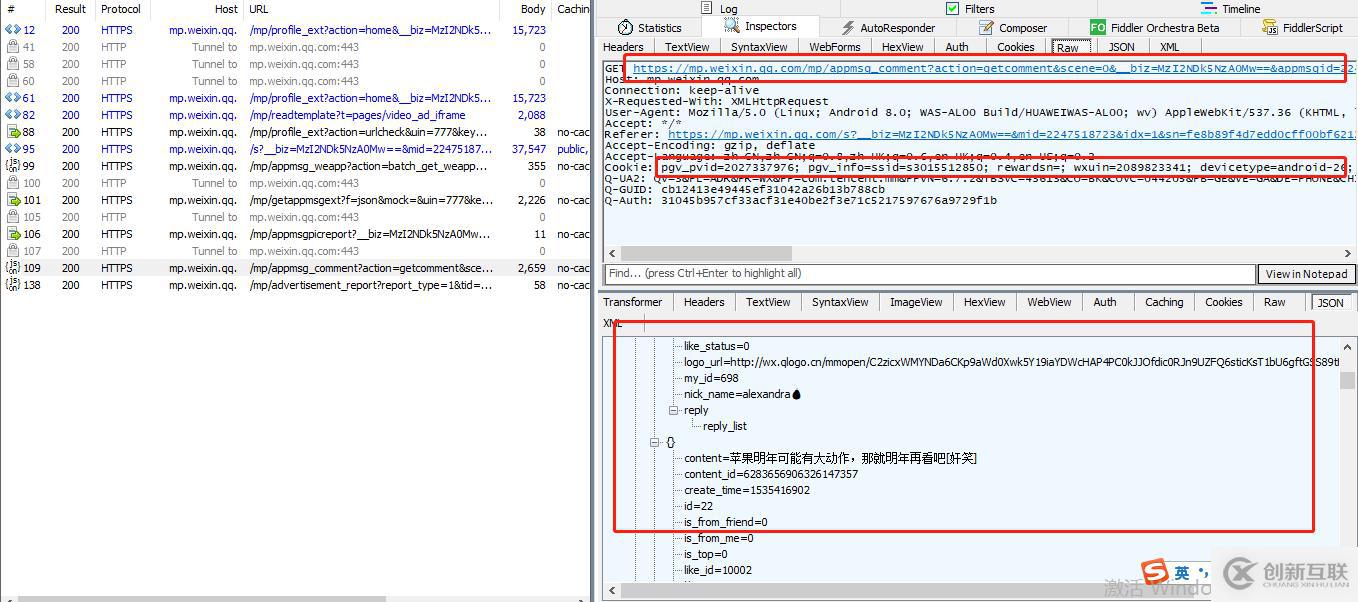Click the lock icon of tunnel session 60
1358x602 pixels.
pos(12,81)
